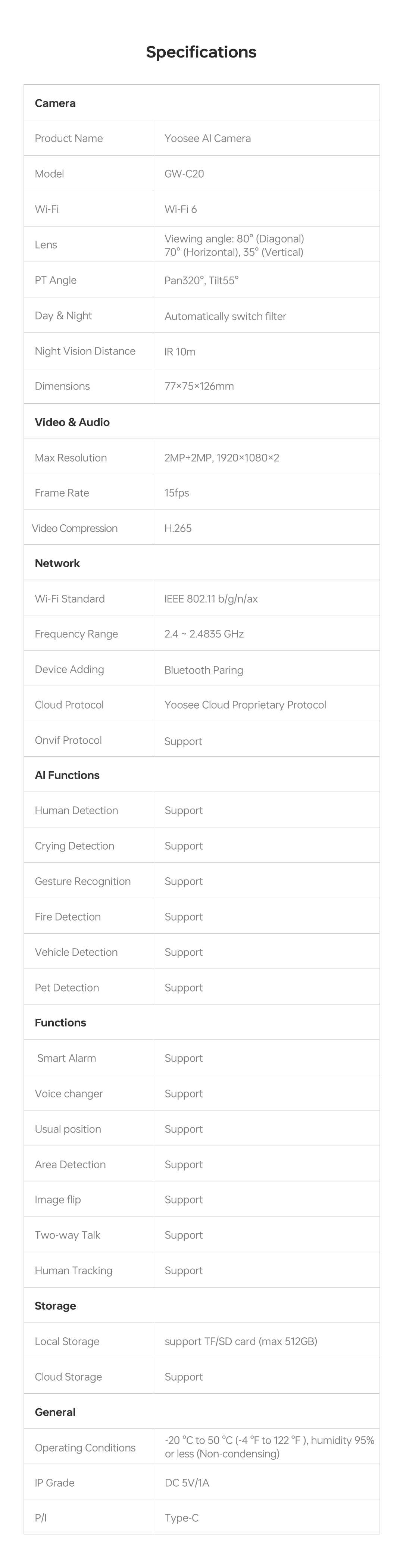Select the Gesture Recognition row label

[x=83, y=881]
